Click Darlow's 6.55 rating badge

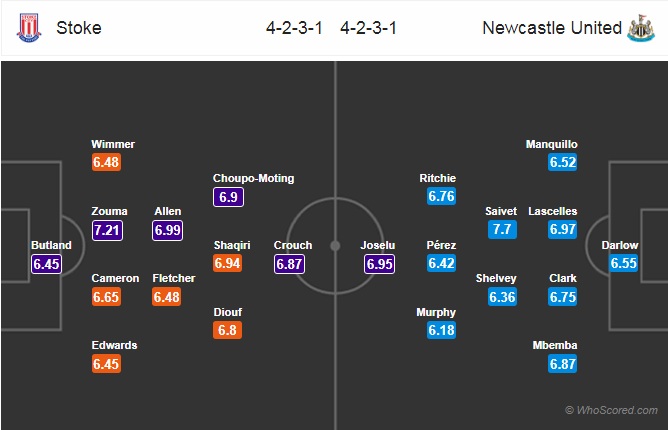(623, 263)
